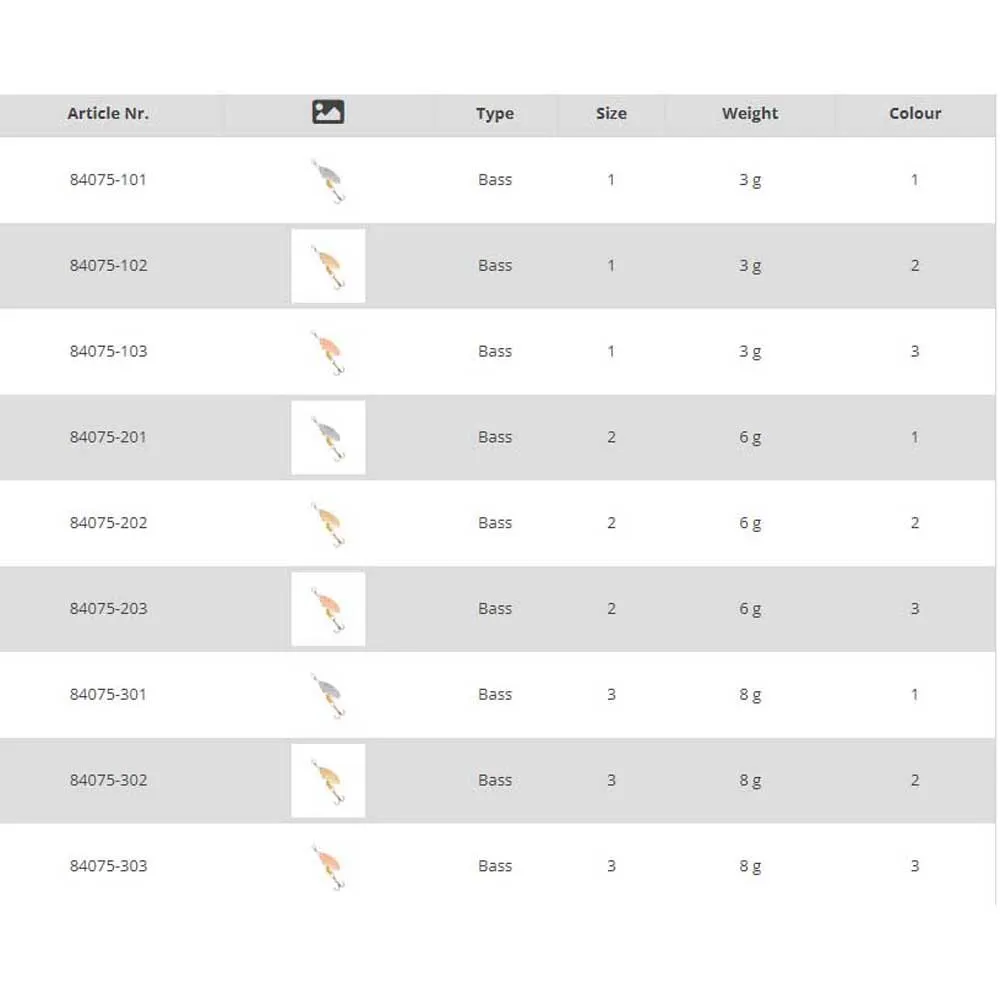Open lure thumbnail for article 84075-302
Viewport: 1000px width, 1000px height.
[x=328, y=781]
